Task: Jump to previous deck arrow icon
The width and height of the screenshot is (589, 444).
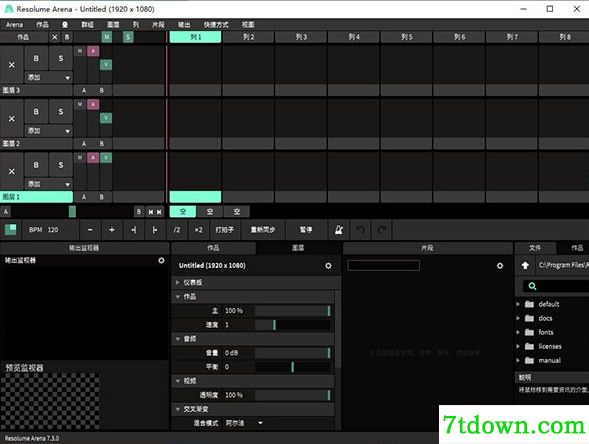Action: (x=151, y=212)
